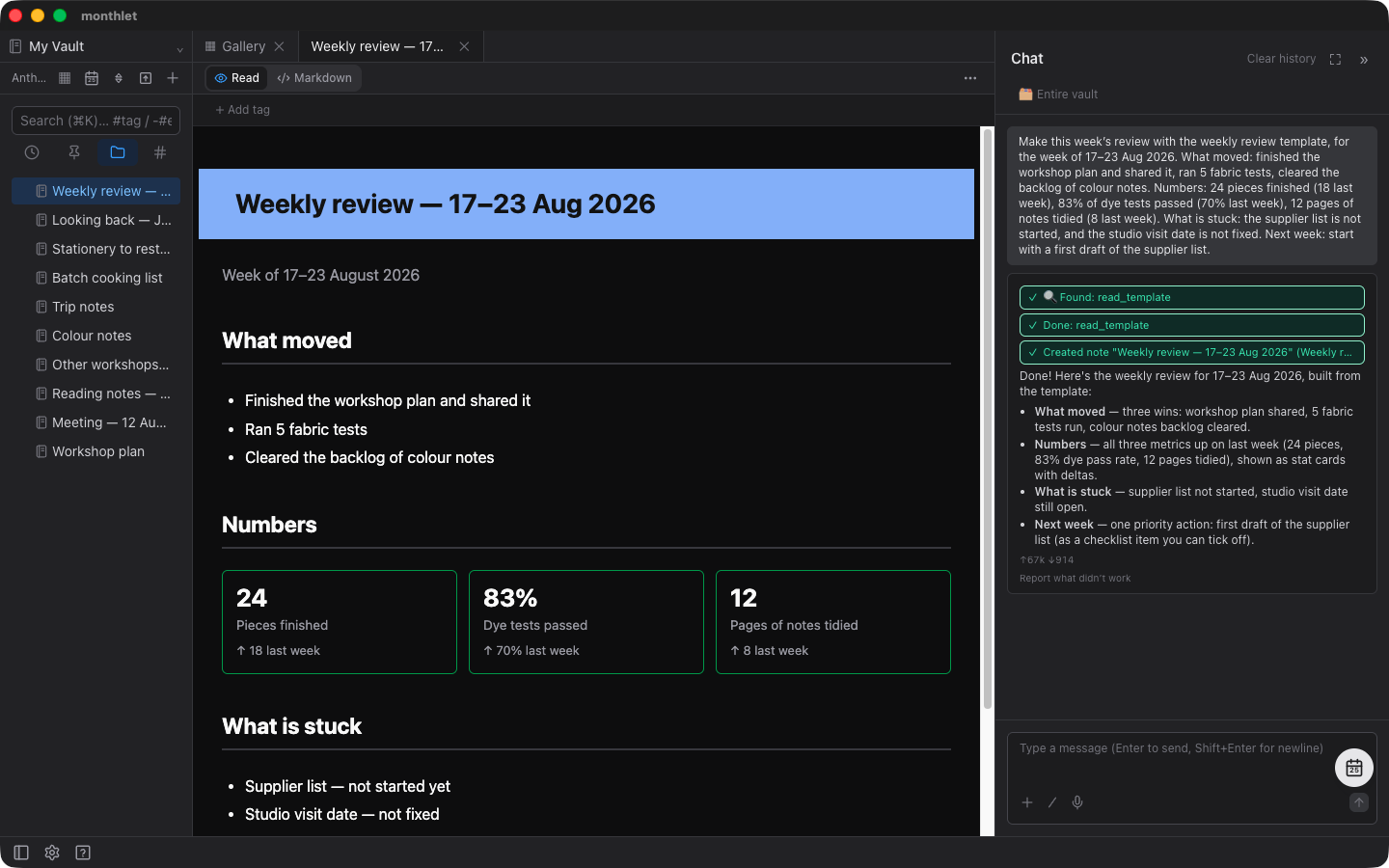Click the "24 Pieces finished" stat card
Viewport: 1389px width, 868px height.
coord(340,622)
